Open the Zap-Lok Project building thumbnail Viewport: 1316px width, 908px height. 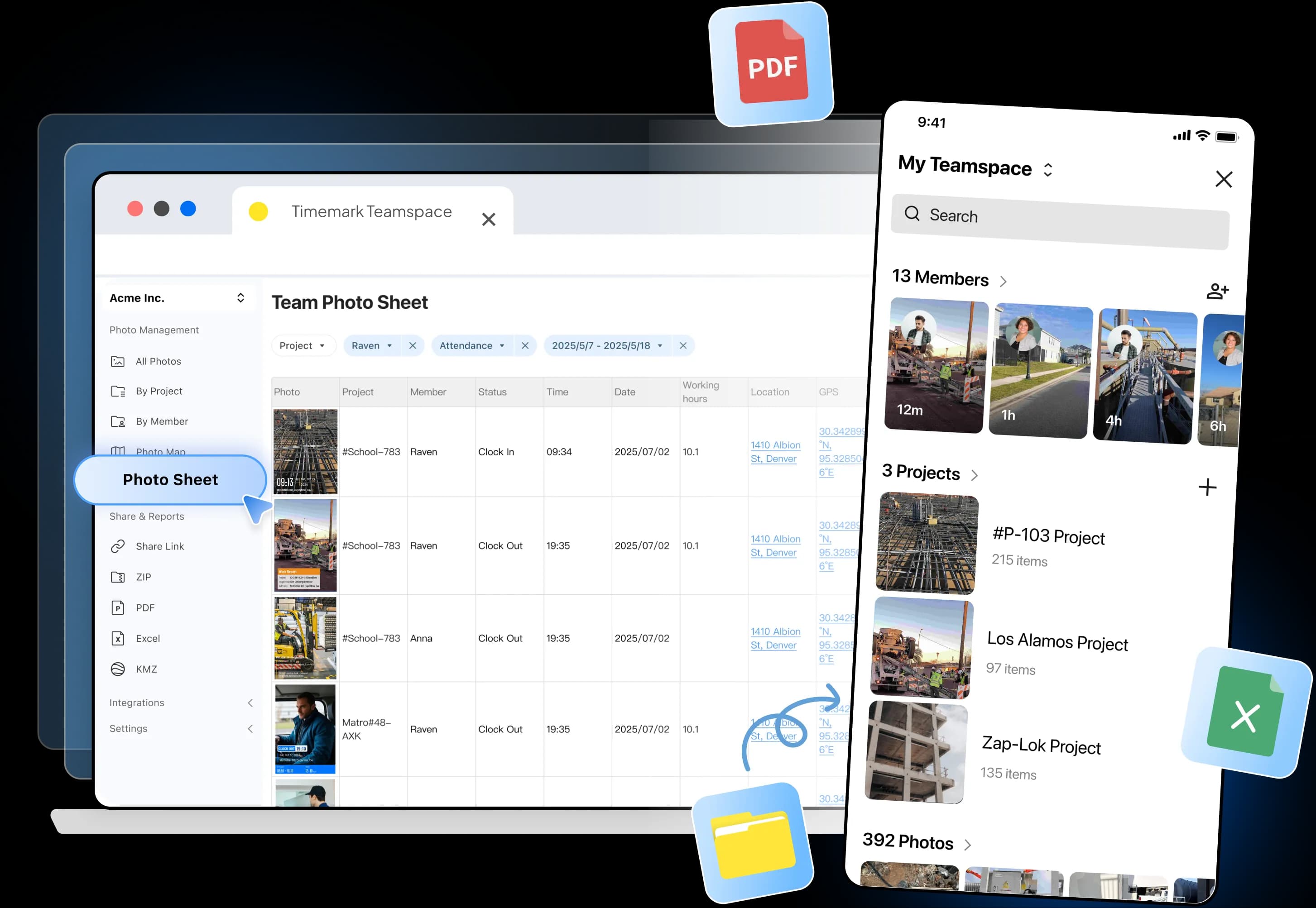click(916, 752)
